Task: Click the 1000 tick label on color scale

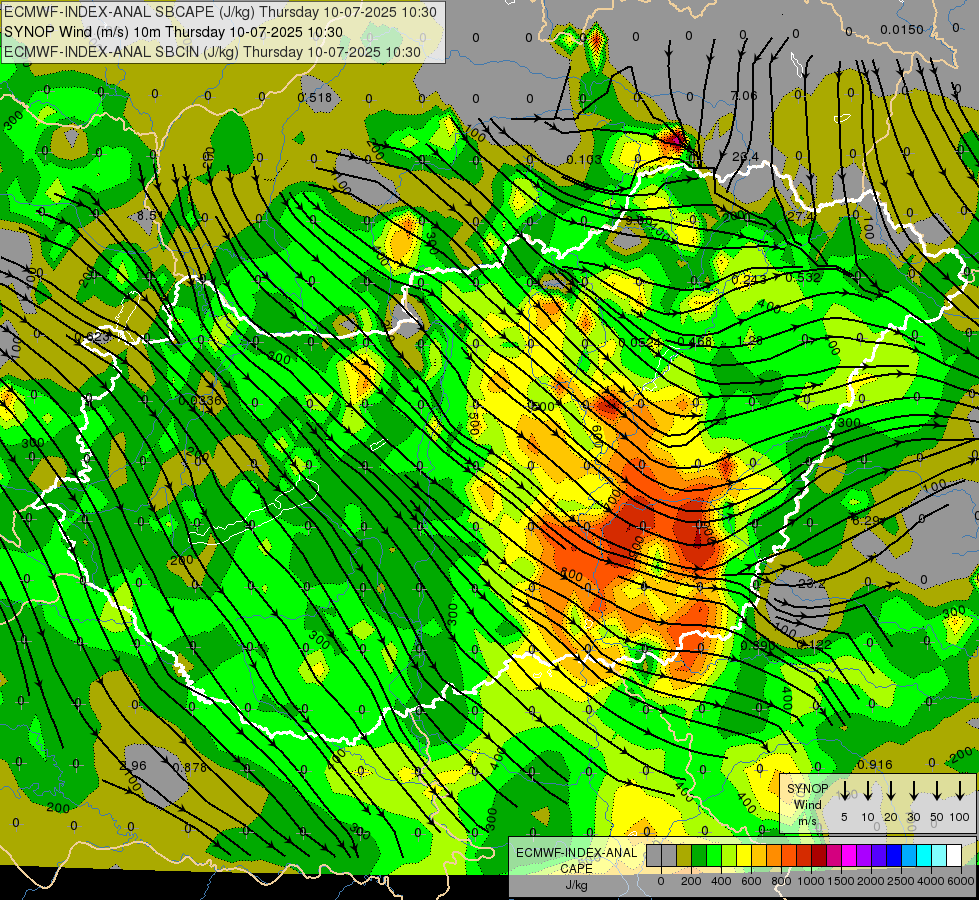Action: point(811,881)
